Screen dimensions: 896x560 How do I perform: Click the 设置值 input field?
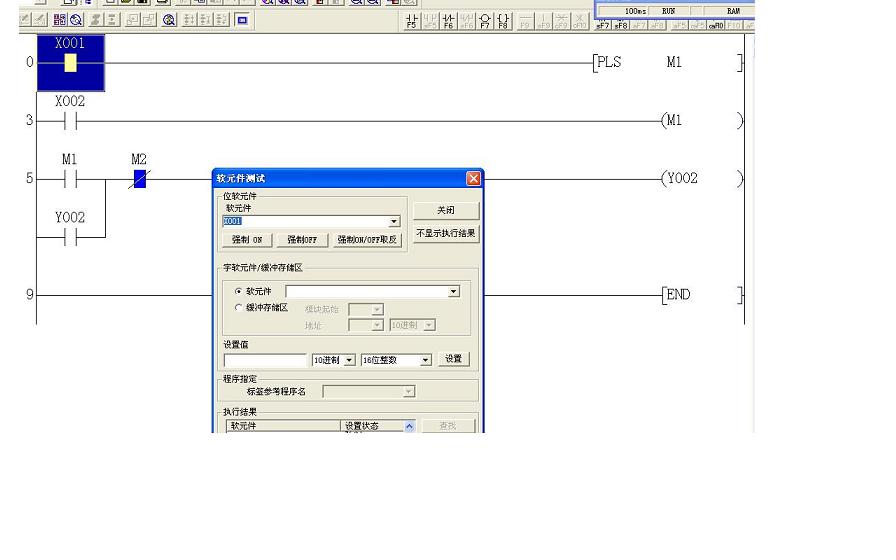(x=265, y=360)
